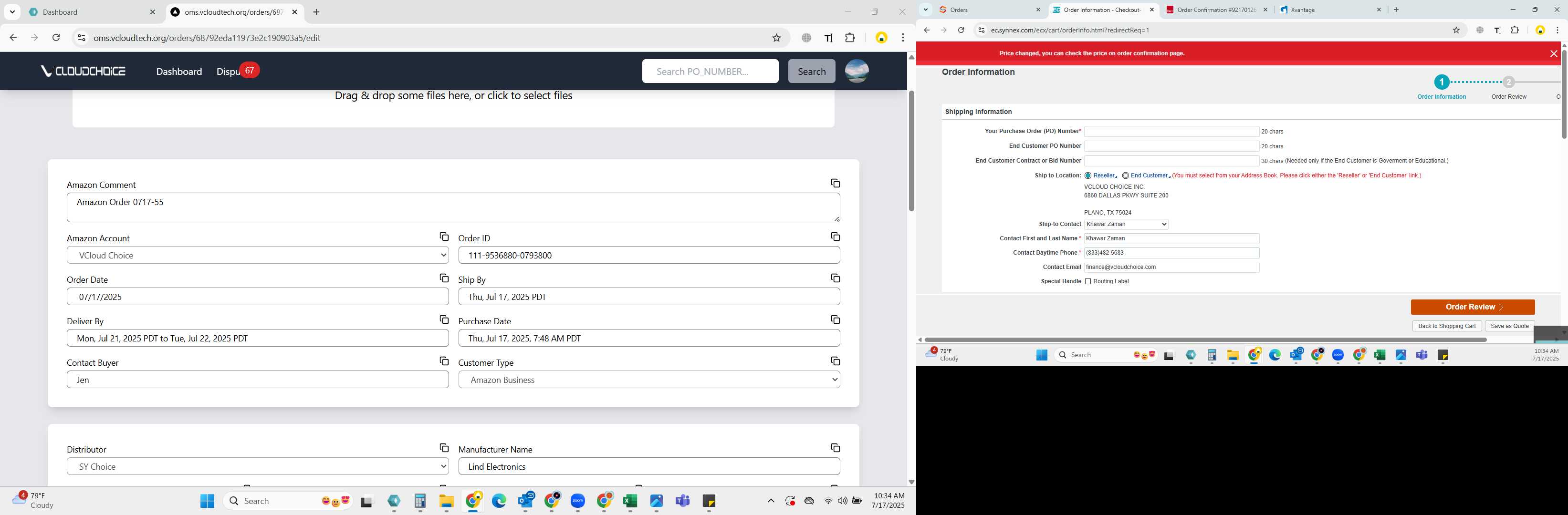Expand the Amazon Account dropdown

258,256
